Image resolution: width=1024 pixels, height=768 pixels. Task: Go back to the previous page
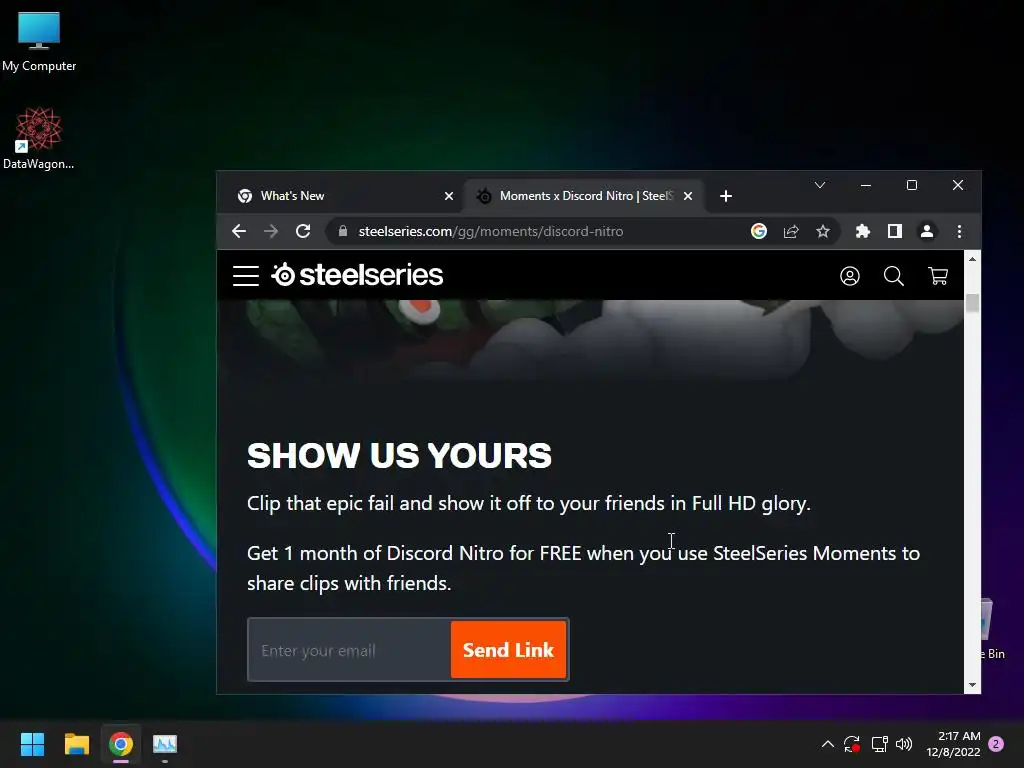coord(239,231)
